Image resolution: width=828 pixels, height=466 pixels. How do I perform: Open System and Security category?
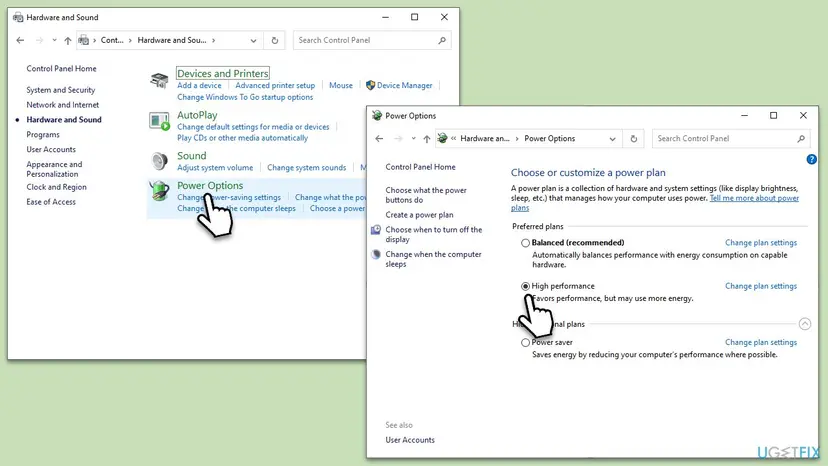click(61, 90)
